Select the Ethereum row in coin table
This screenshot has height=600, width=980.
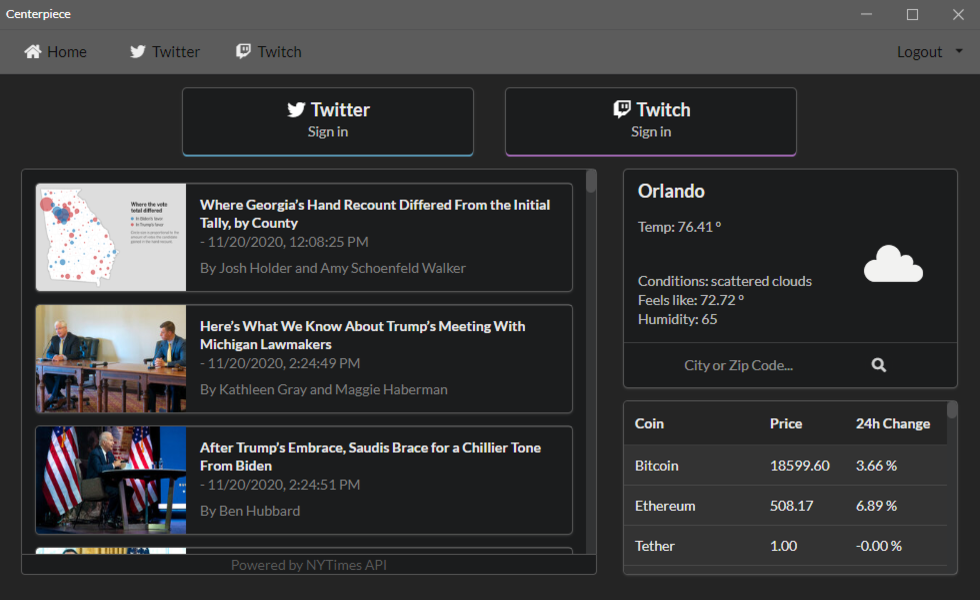tap(785, 506)
